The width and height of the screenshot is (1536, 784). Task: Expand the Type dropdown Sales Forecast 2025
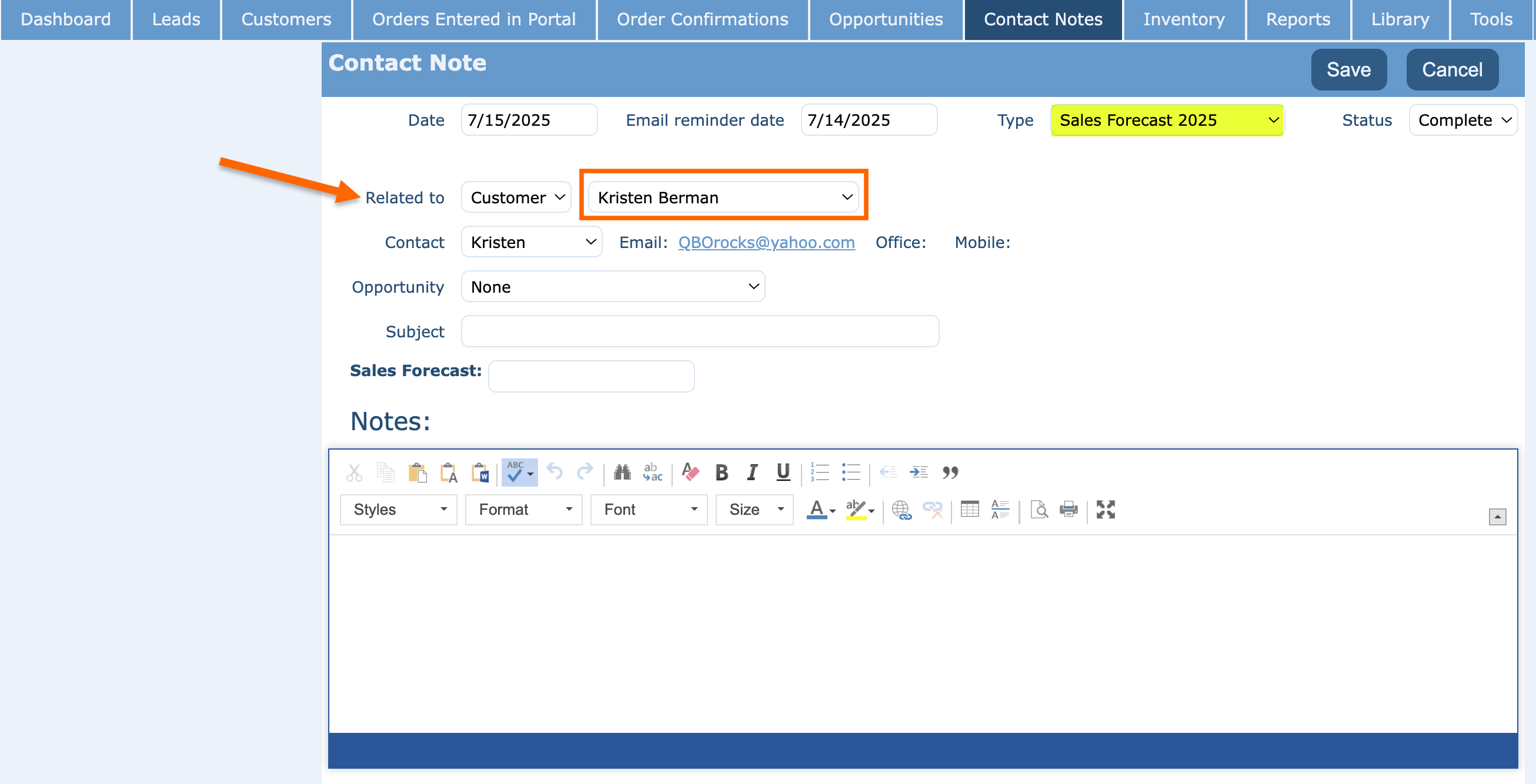pos(1166,120)
